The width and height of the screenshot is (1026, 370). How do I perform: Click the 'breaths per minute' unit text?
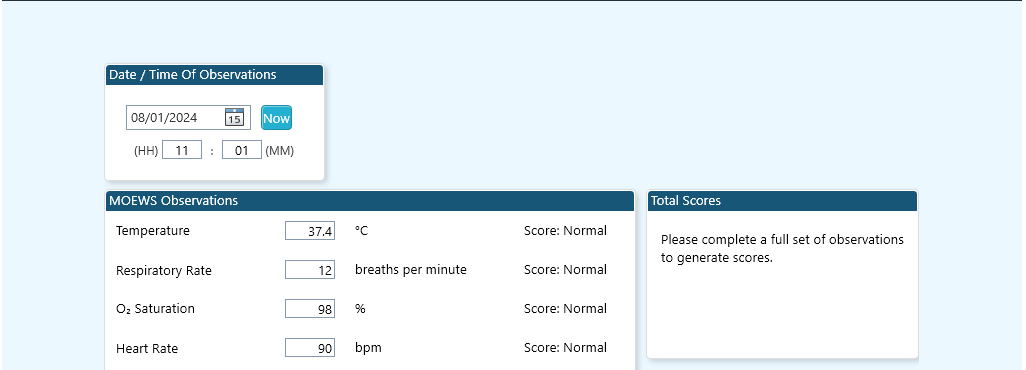(x=411, y=270)
